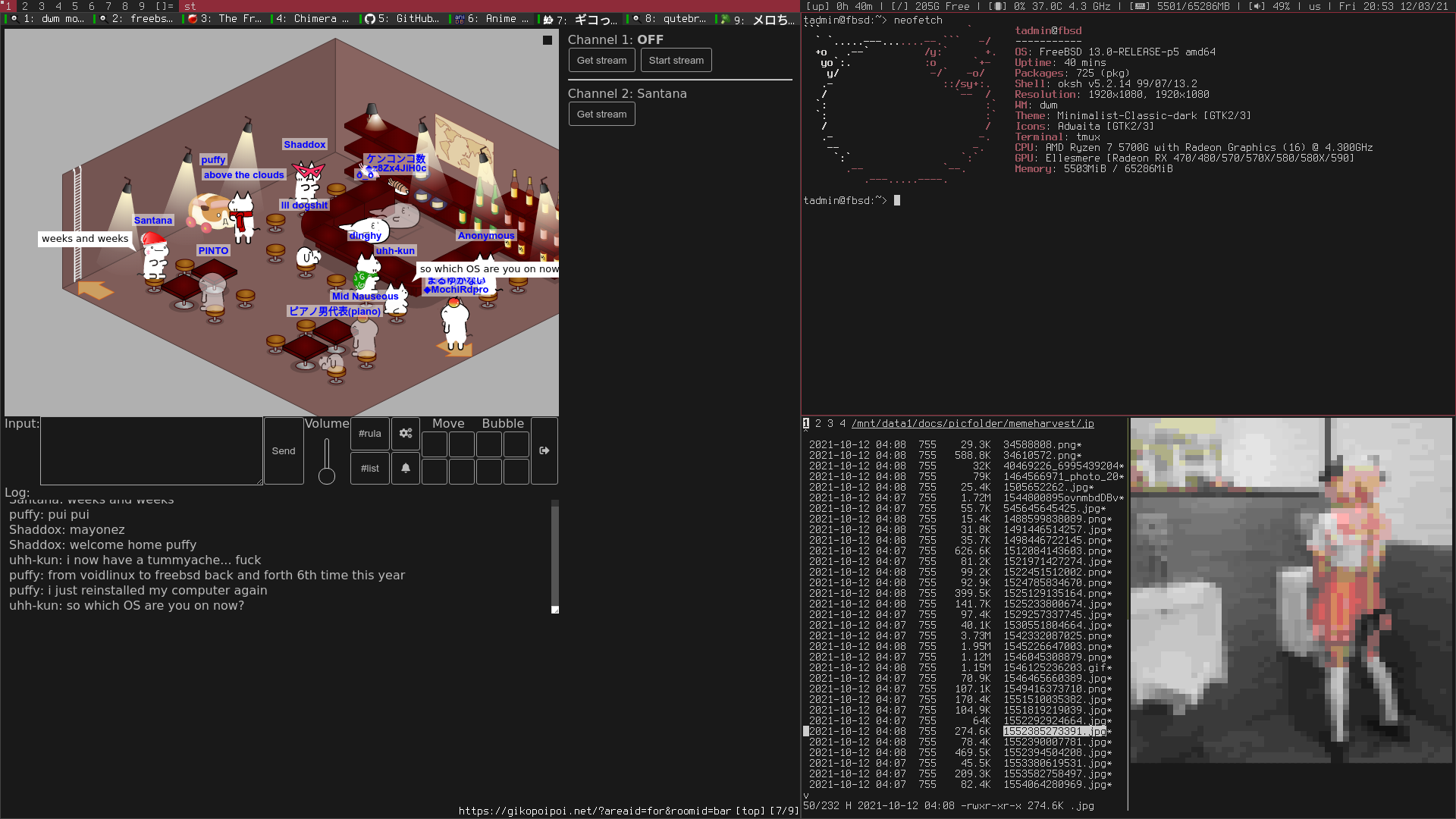Image resolution: width=1456 pixels, height=819 pixels.
Task: Click the logout arrow icon
Action: click(x=544, y=450)
